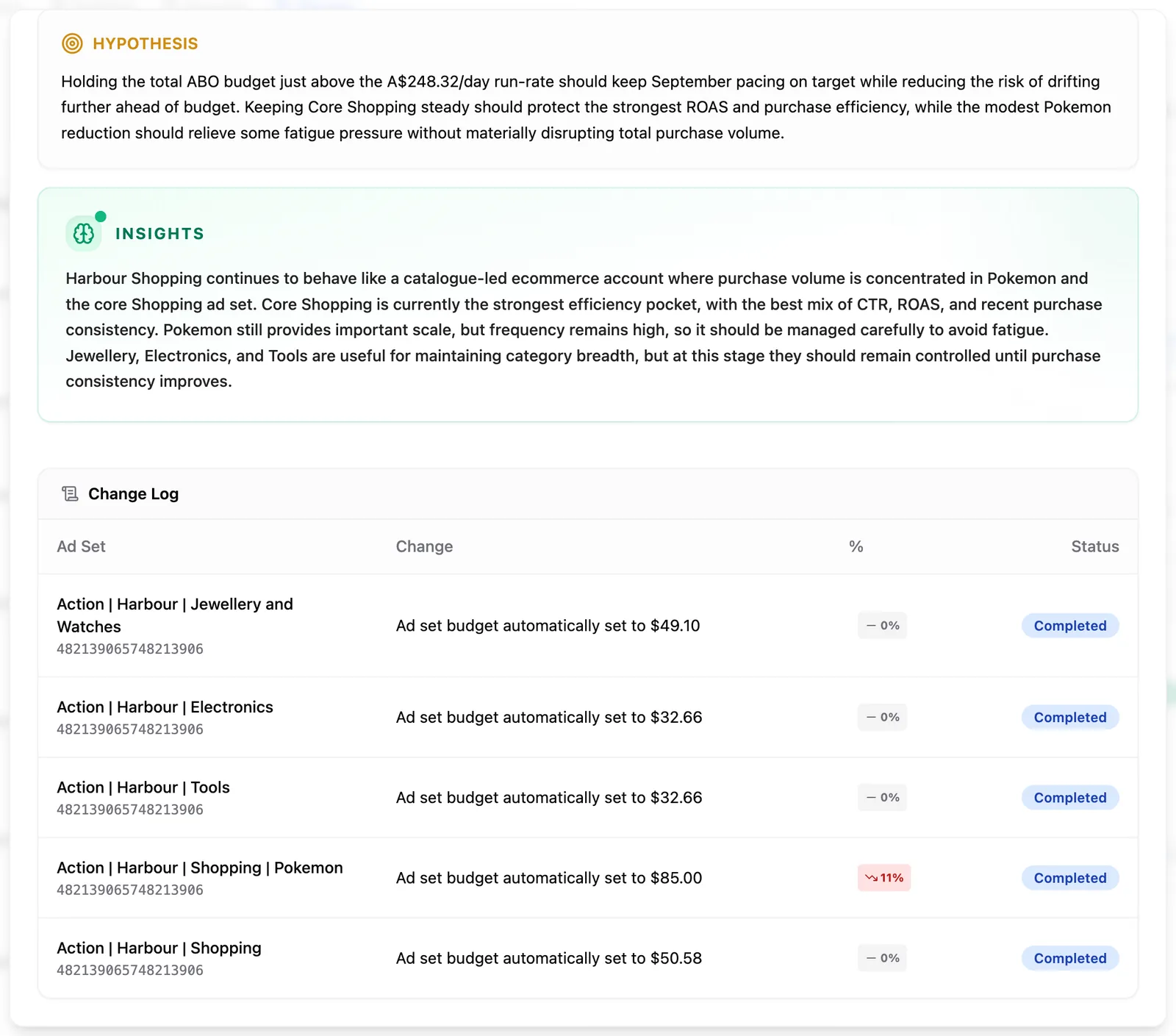The image size is (1176, 1036).
Task: Click Completed status for Pokemon
Action: 1070,878
